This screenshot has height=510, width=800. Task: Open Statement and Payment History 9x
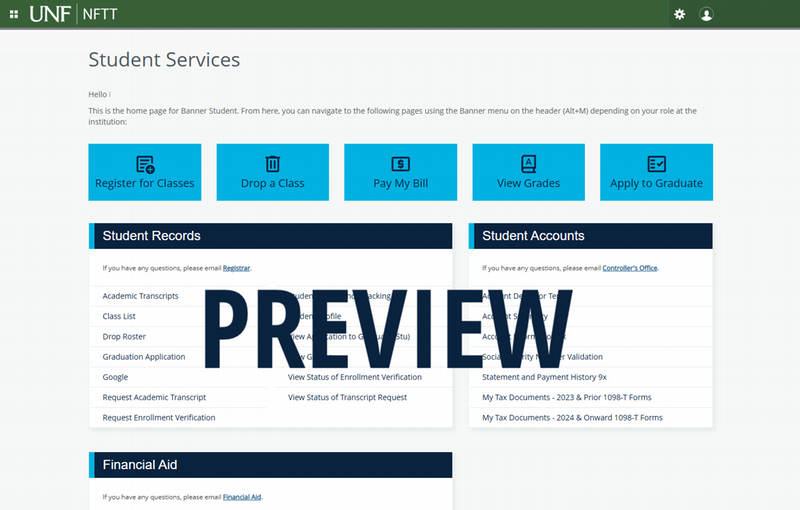tap(544, 377)
